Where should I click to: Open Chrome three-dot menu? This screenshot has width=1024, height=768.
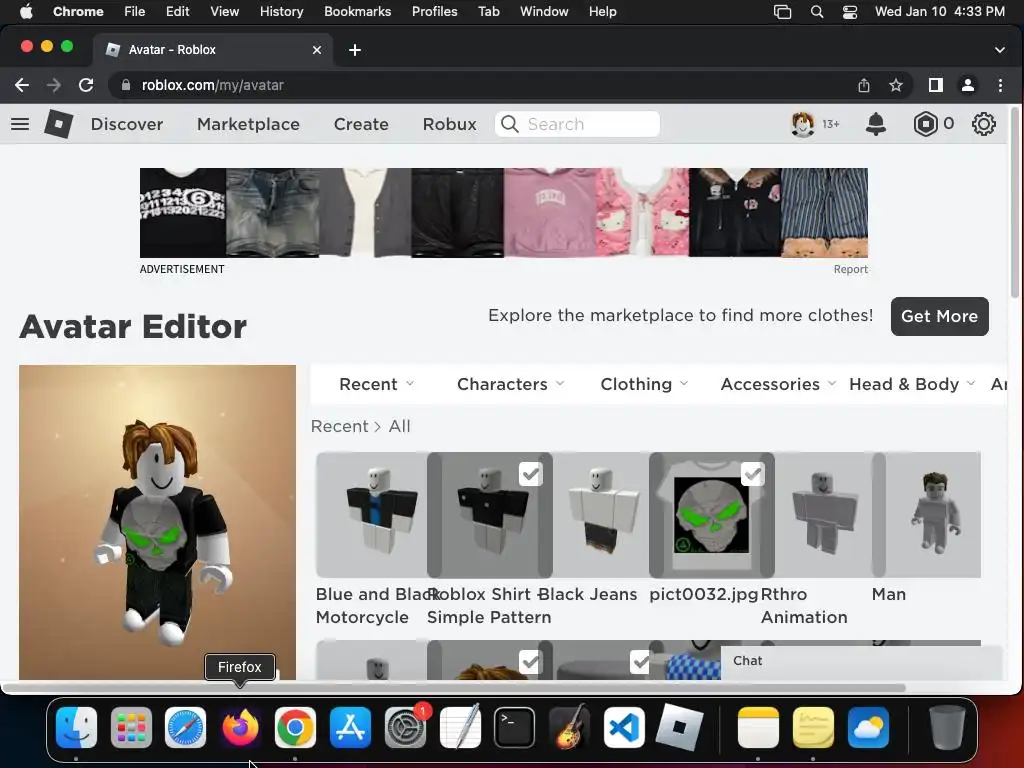tap(1000, 85)
